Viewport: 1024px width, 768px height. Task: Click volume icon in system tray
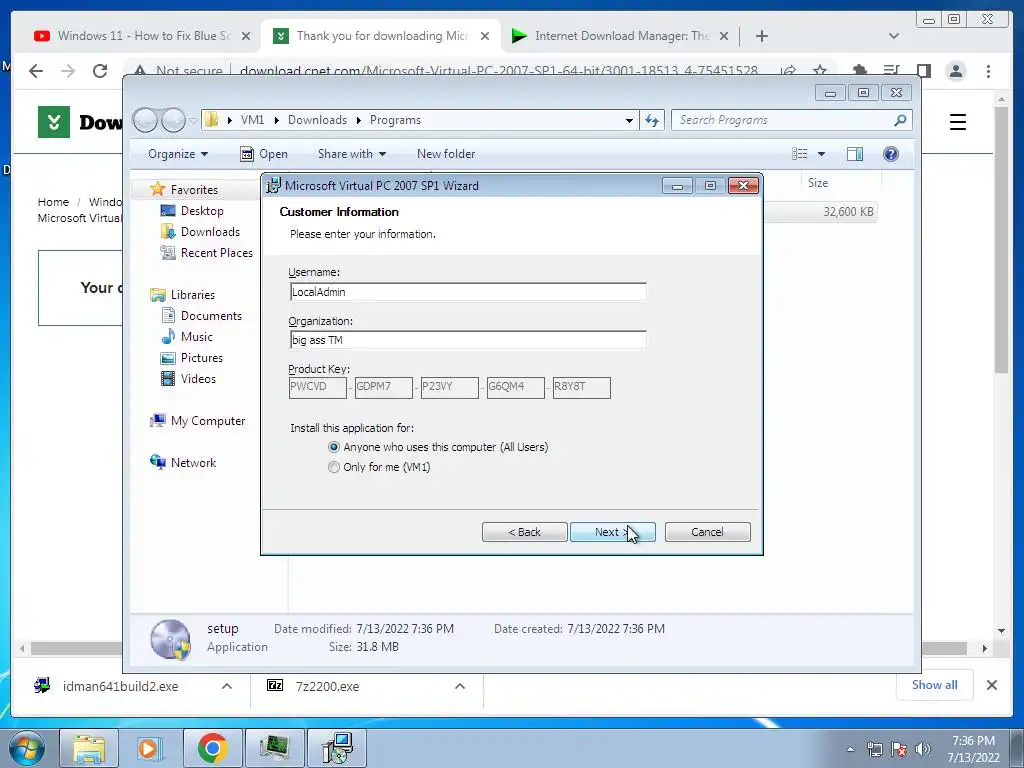coord(923,749)
